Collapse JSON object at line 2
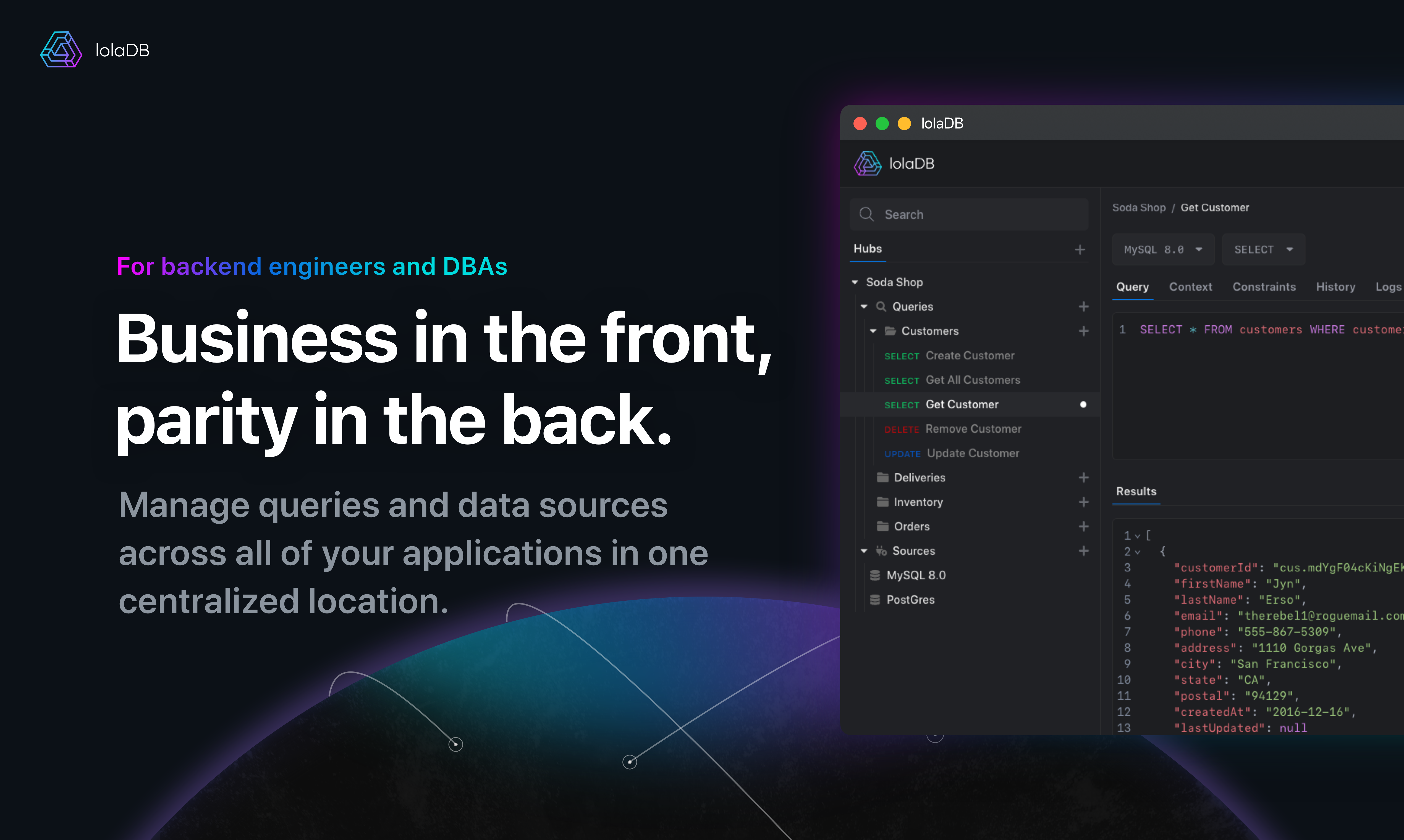This screenshot has height=840, width=1404. point(1137,552)
